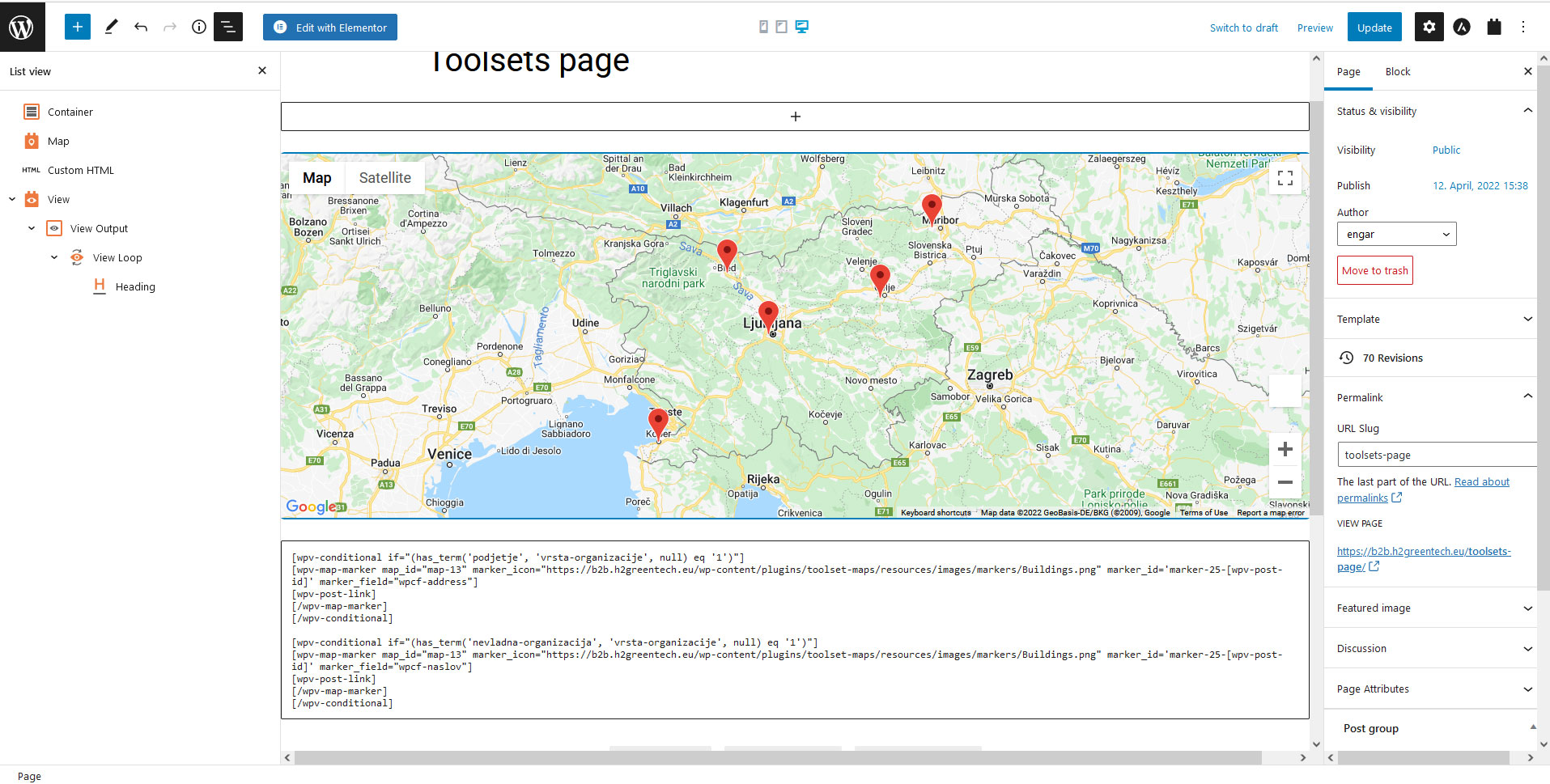Select the View Loop block in List view
Image resolution: width=1550 pixels, height=784 pixels.
[x=117, y=257]
